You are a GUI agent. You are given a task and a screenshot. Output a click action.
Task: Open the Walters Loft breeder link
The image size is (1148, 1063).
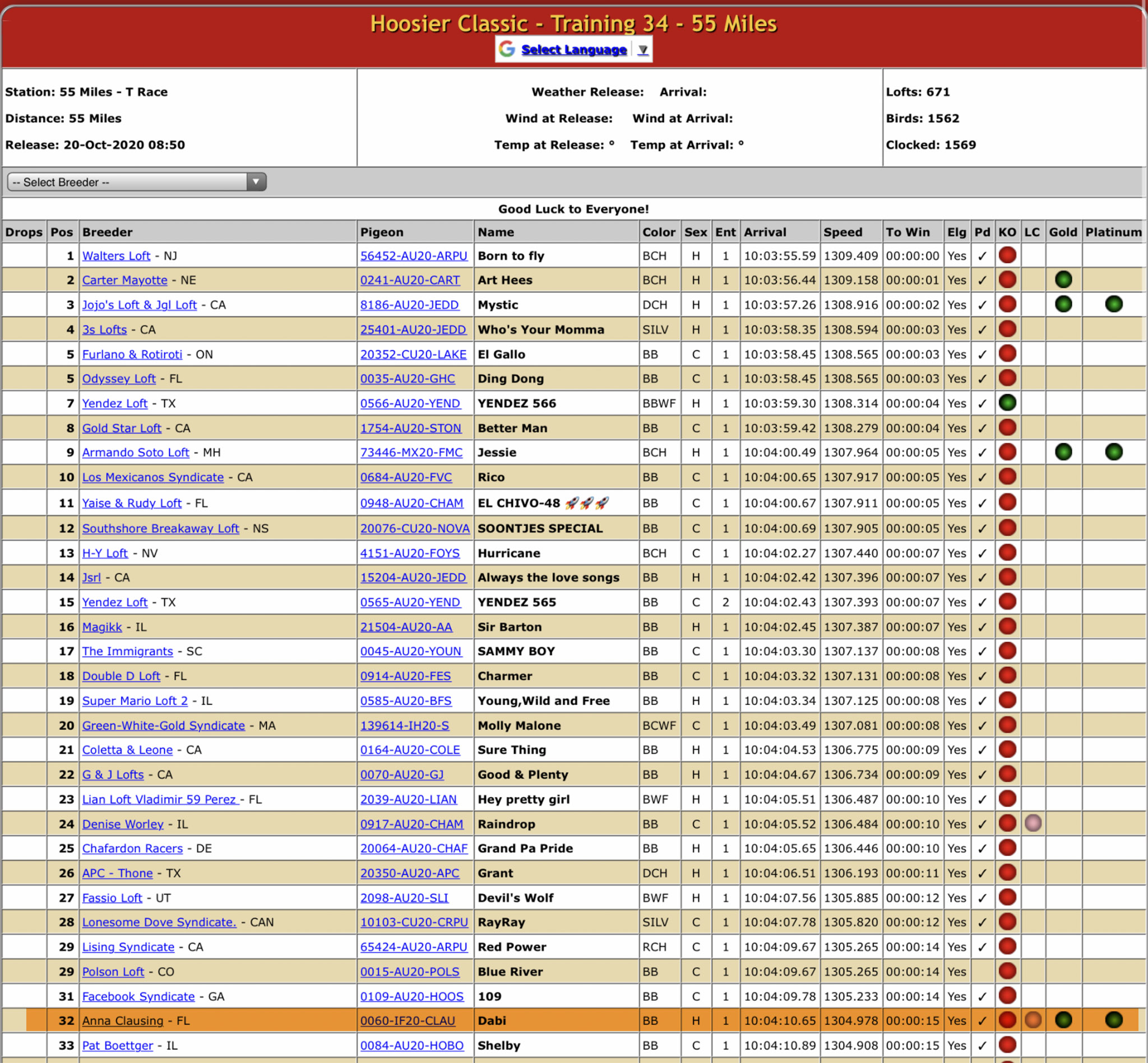point(115,256)
